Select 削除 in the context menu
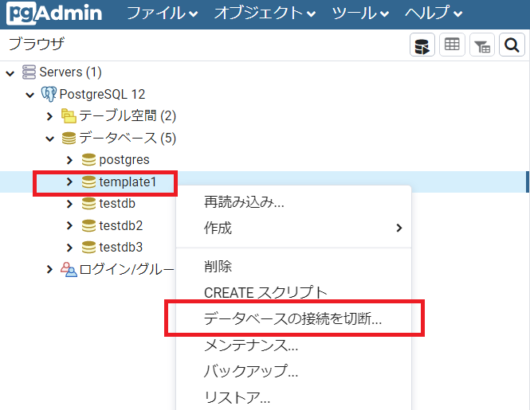This screenshot has width=530, height=410. coord(293,267)
